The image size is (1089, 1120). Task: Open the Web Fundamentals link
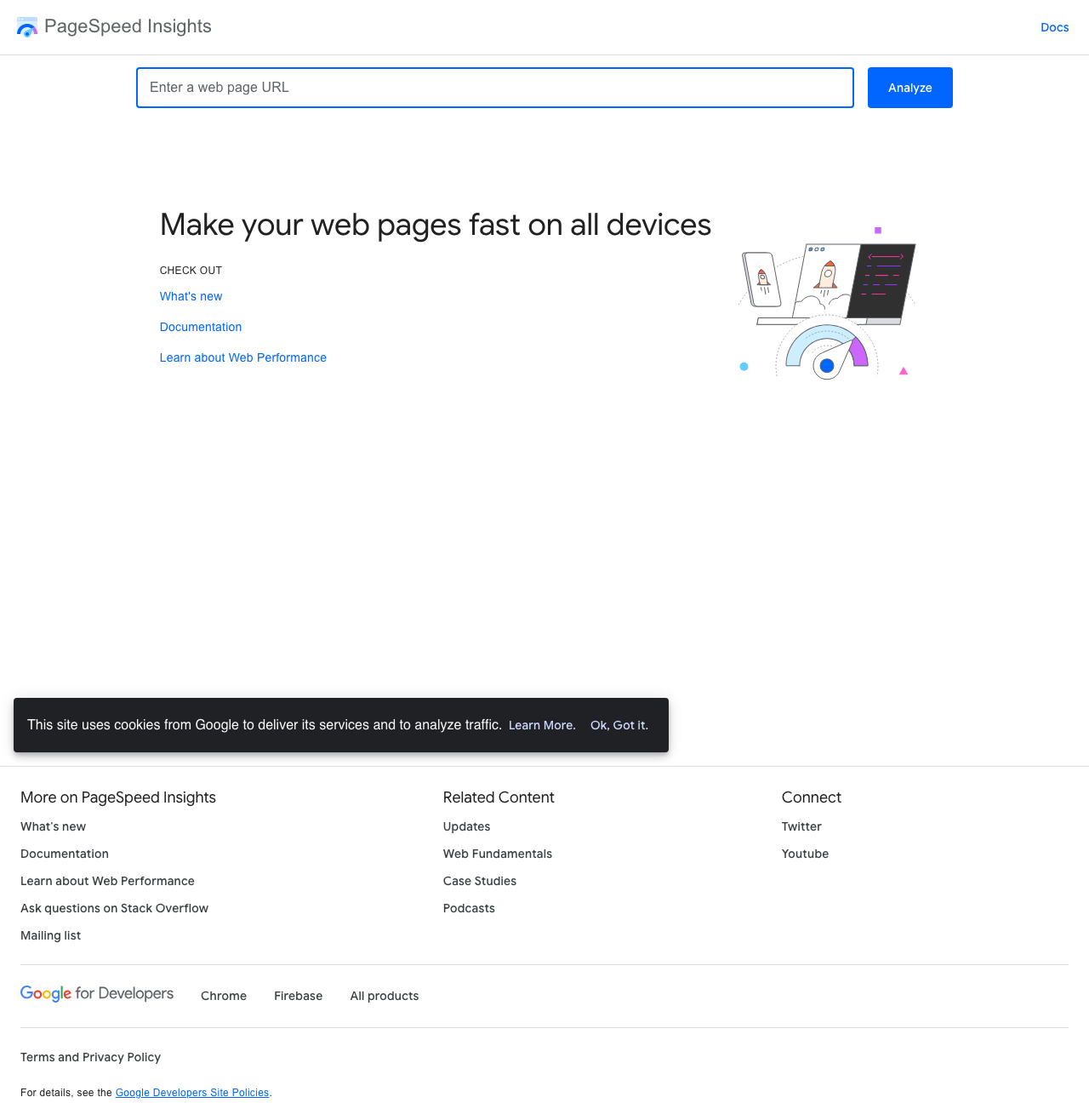[498, 854]
